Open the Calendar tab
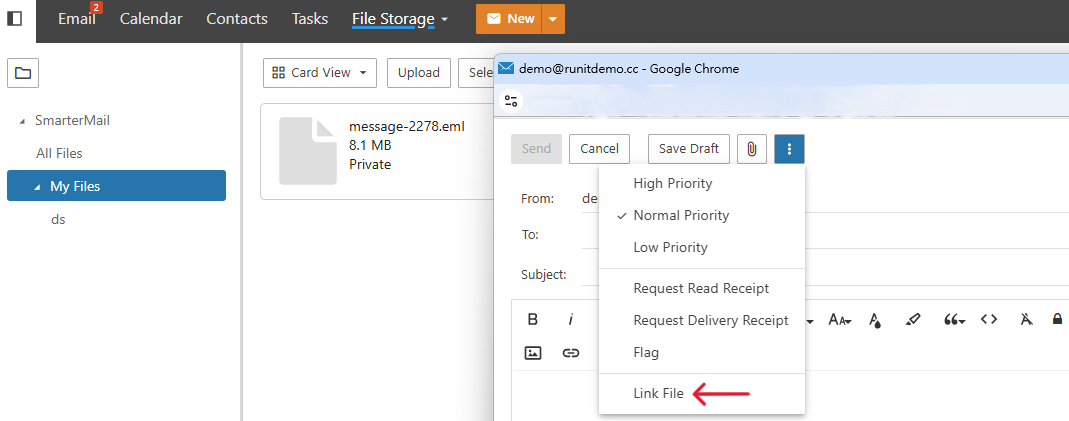 151,19
